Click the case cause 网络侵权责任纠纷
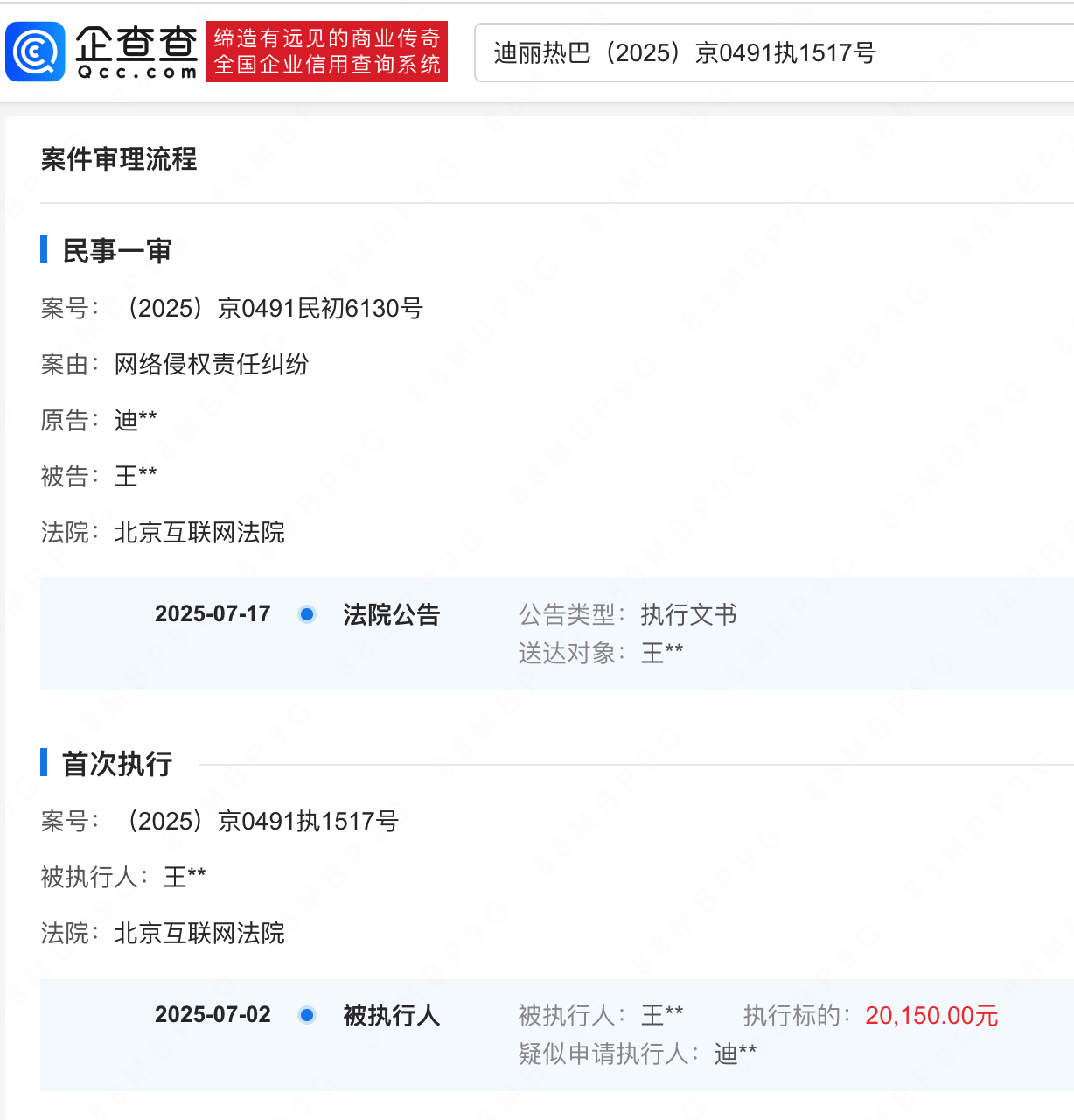The height and width of the screenshot is (1120, 1074). pos(212,364)
